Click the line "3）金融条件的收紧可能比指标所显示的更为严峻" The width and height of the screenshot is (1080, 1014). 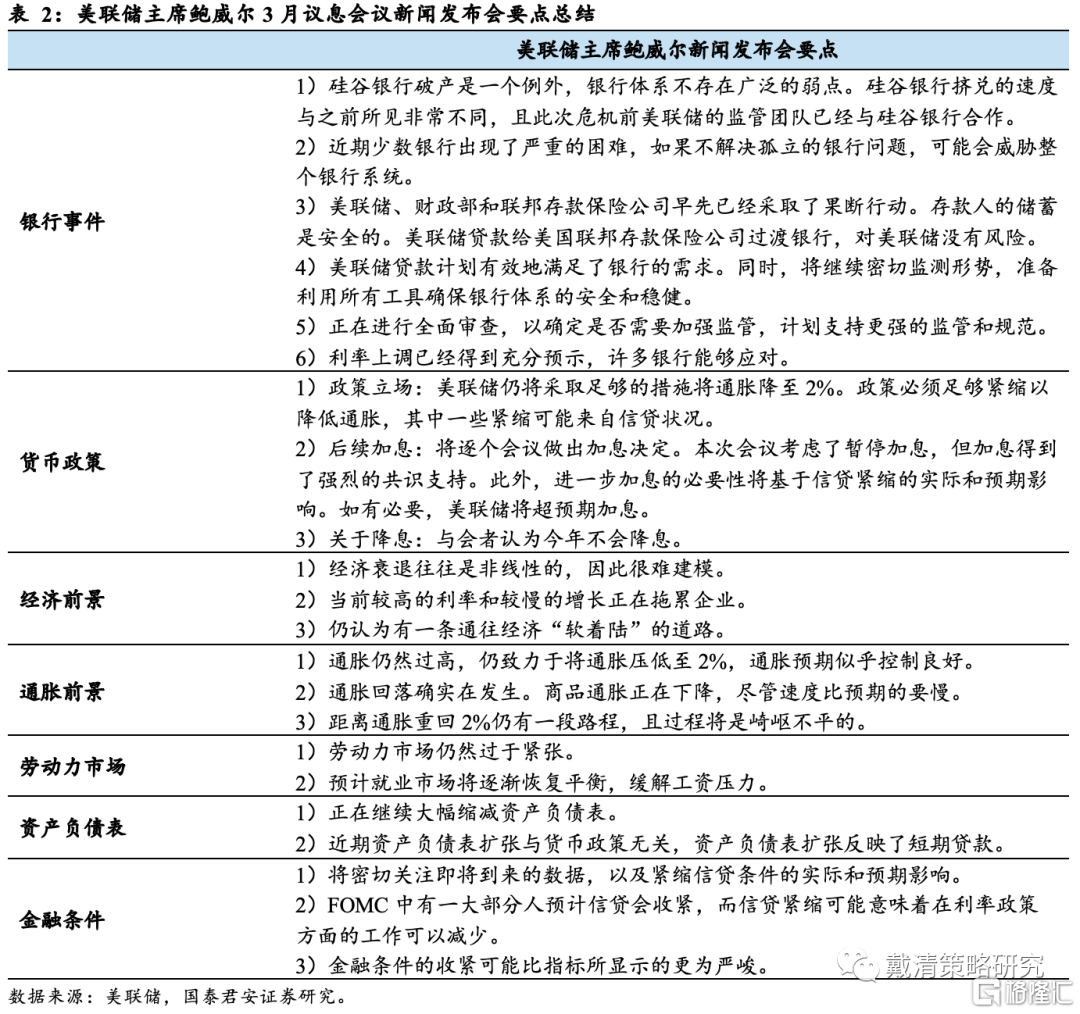(x=533, y=966)
